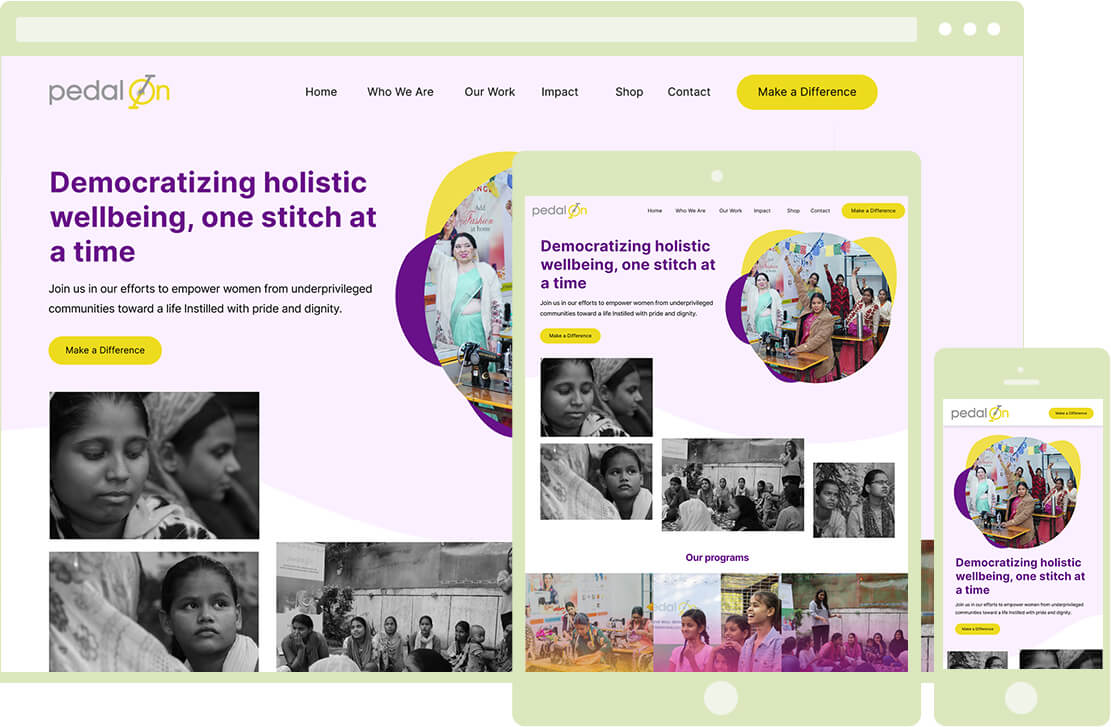
Task: Open the large black-and-white woman photo on desktop
Action: pos(154,465)
